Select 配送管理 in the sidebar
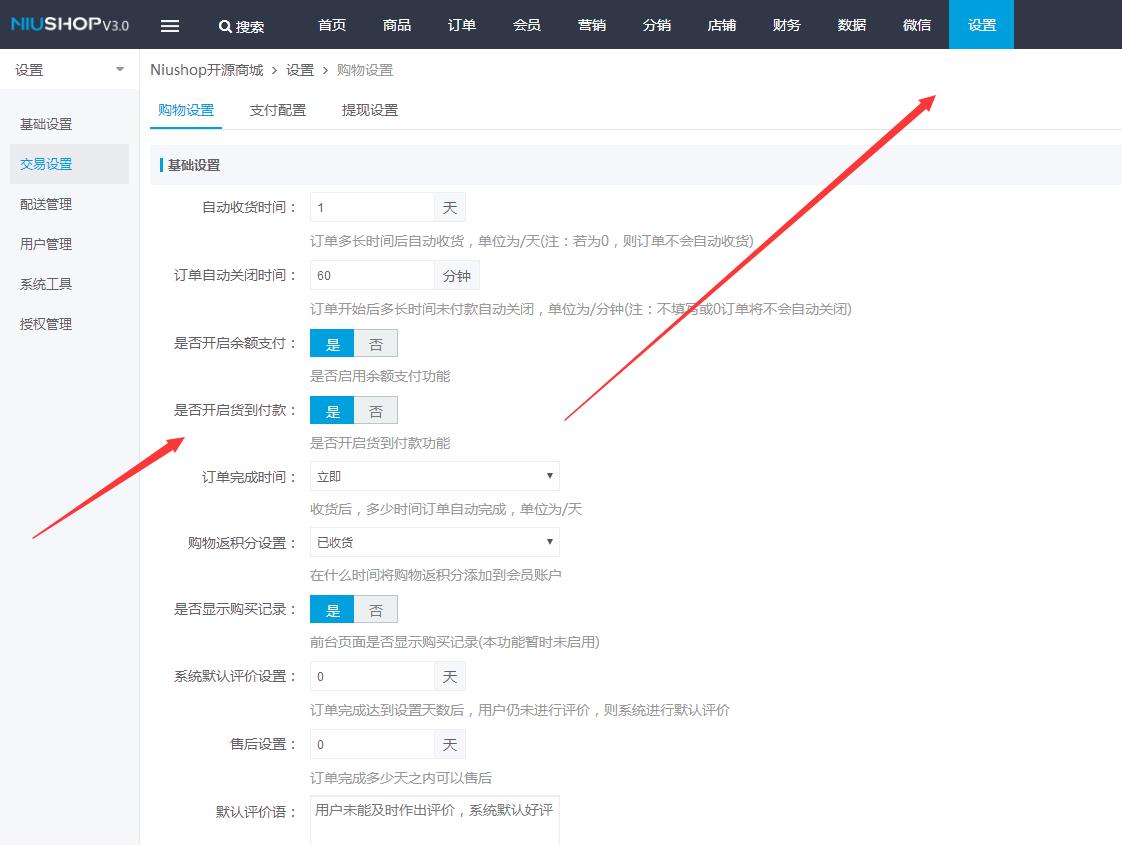Image resolution: width=1122 pixels, height=845 pixels. pos(45,203)
